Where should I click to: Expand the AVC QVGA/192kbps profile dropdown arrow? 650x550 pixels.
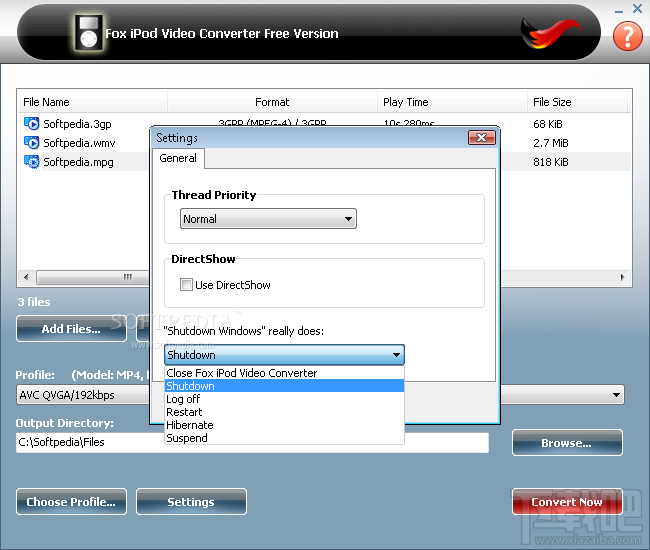(616, 395)
